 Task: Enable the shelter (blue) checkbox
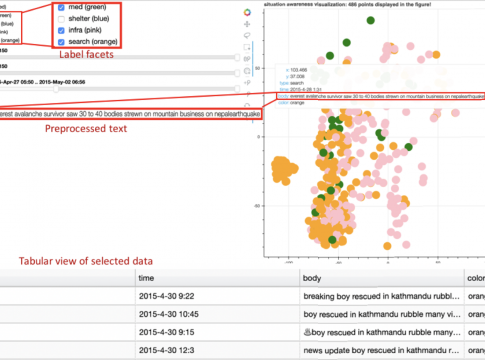point(61,19)
